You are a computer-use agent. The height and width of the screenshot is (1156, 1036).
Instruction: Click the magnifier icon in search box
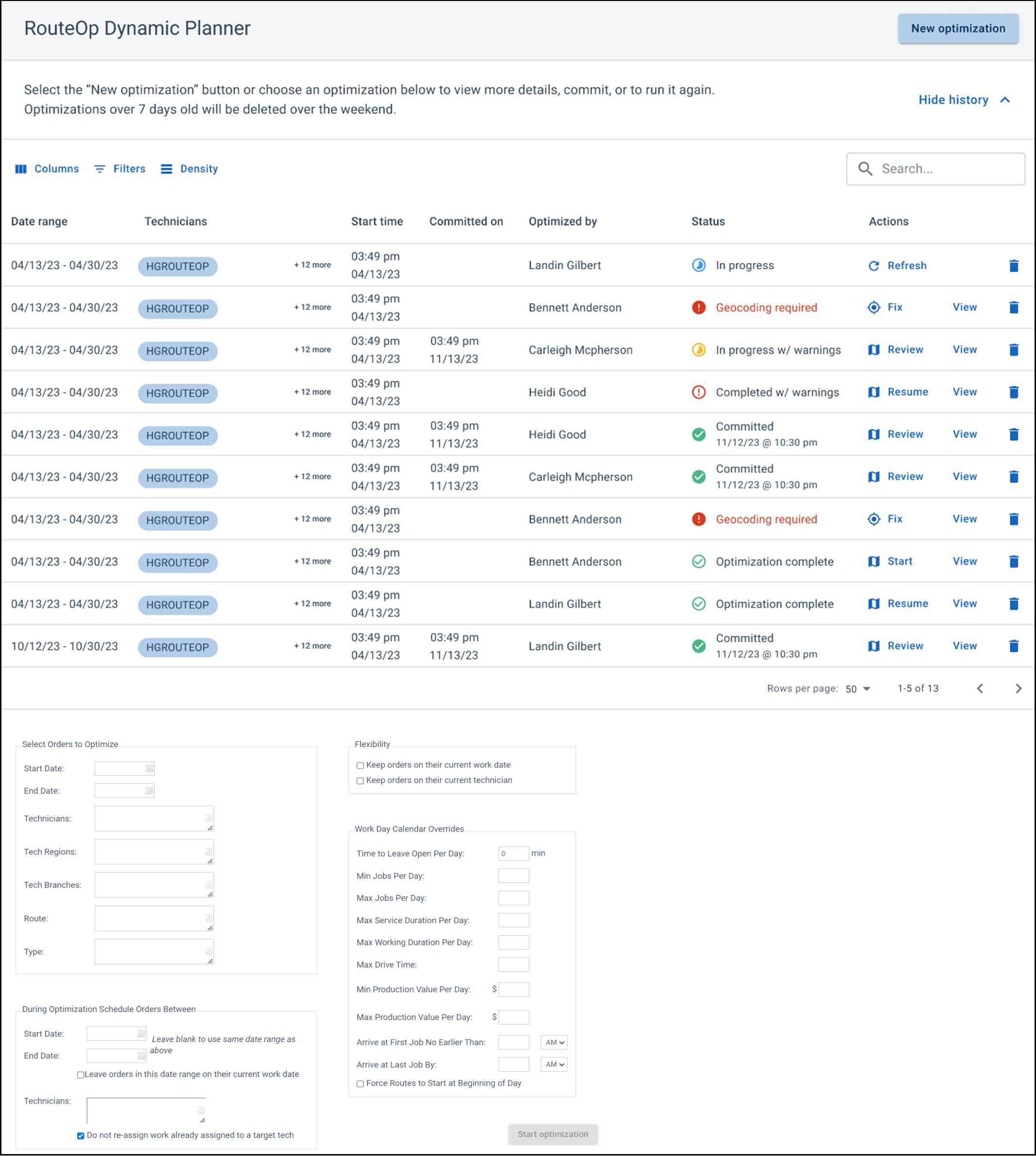(865, 168)
